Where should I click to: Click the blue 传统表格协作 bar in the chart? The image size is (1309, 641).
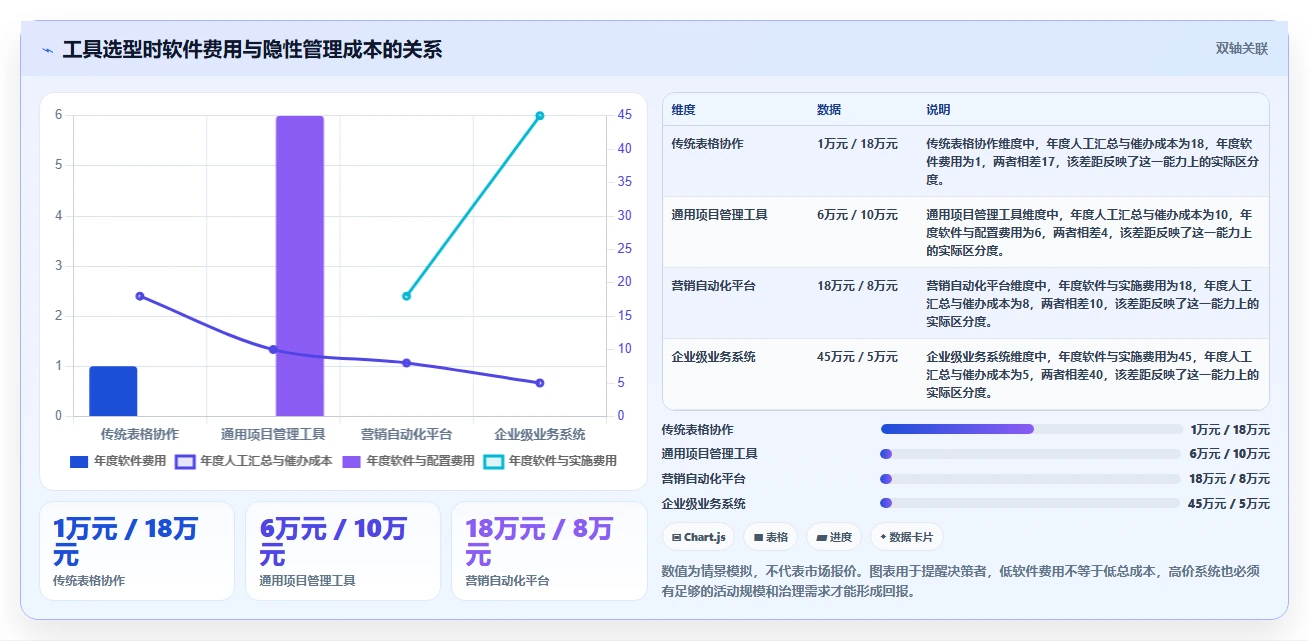(113, 391)
